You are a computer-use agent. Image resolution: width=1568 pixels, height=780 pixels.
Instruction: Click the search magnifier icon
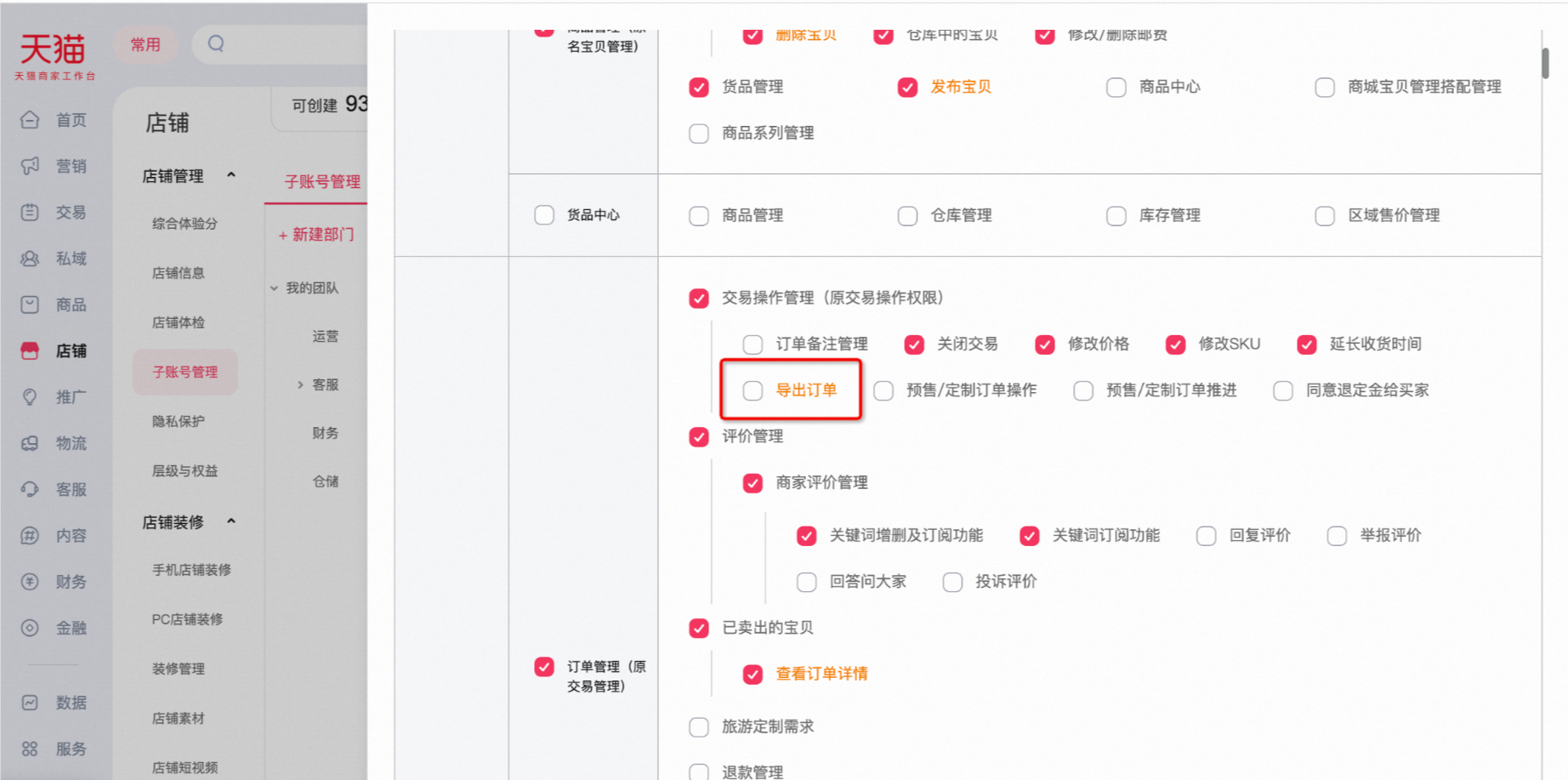216,43
